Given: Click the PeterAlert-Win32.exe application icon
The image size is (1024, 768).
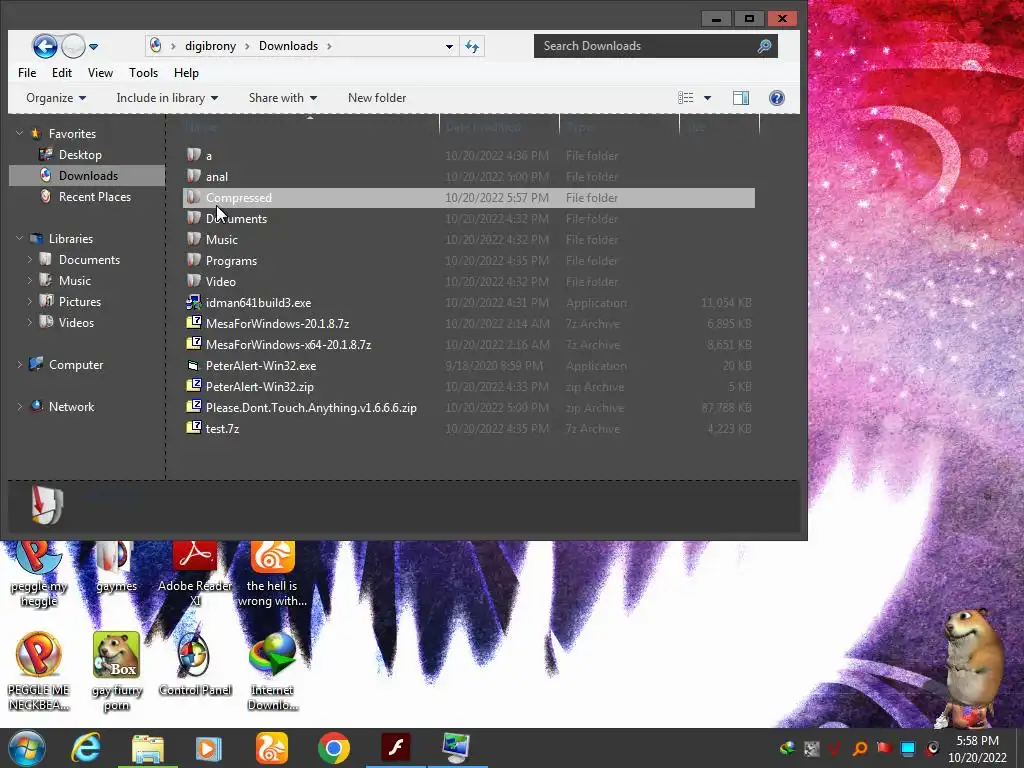Looking at the screenshot, I should click(x=193, y=365).
